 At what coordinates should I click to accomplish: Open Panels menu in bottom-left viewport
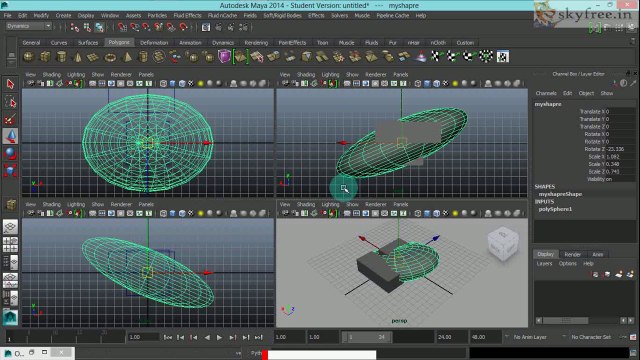146,204
